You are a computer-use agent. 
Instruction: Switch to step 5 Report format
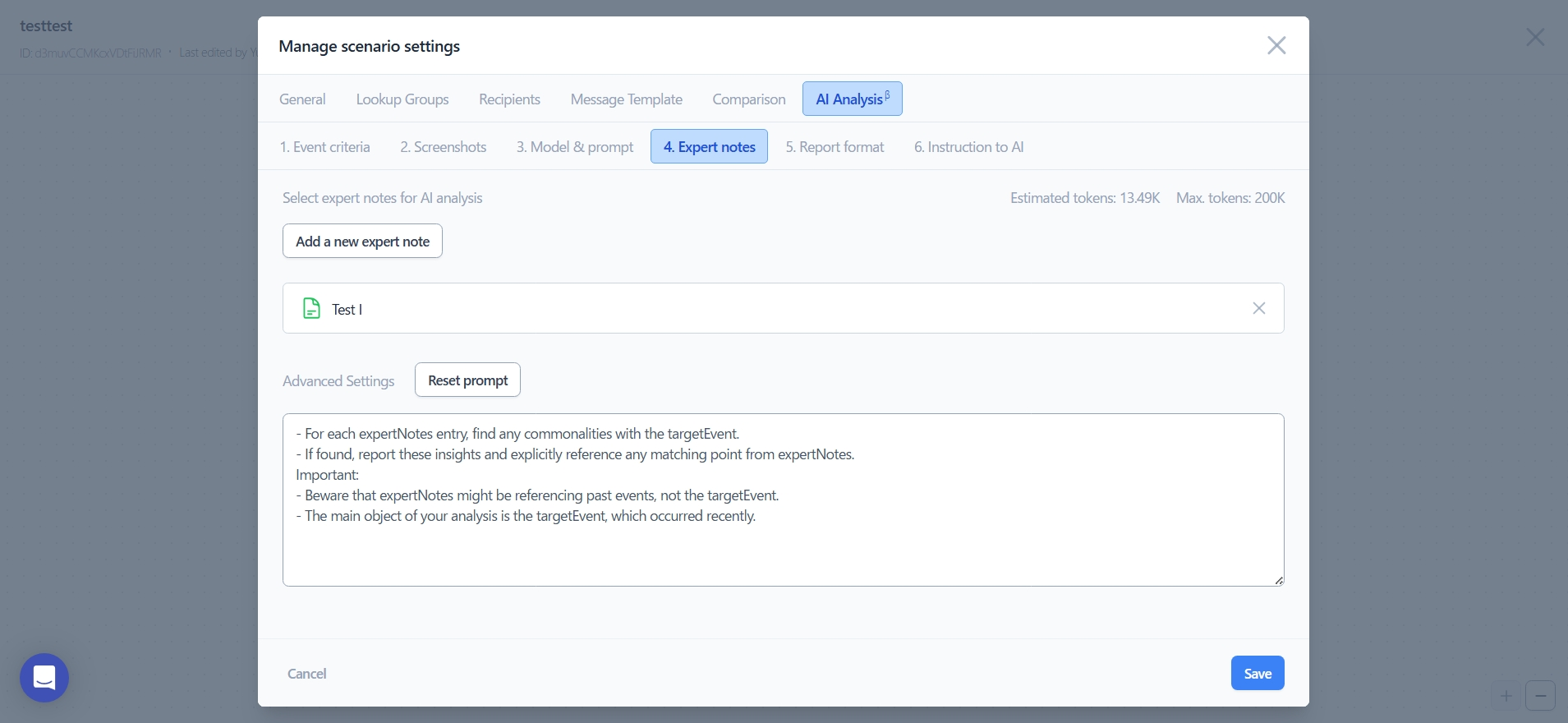coord(835,147)
